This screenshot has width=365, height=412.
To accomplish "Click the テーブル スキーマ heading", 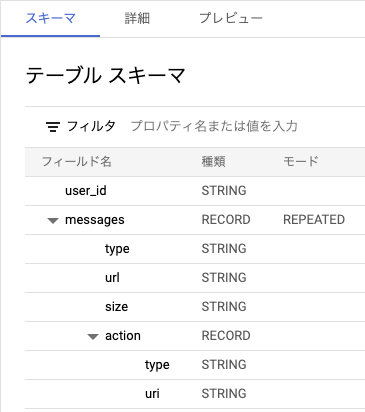I will 105,75.
